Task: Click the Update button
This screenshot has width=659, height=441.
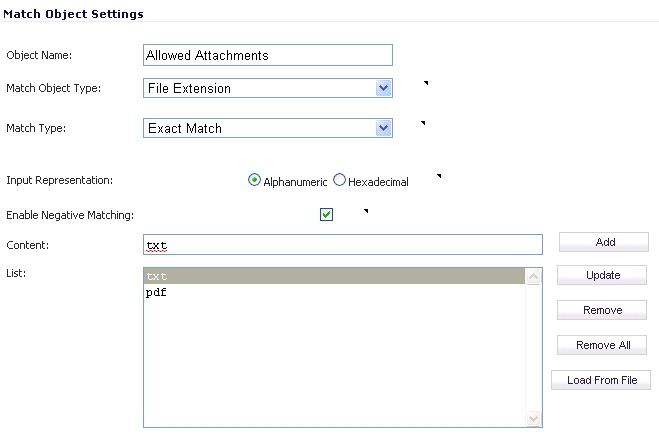Action: point(602,275)
